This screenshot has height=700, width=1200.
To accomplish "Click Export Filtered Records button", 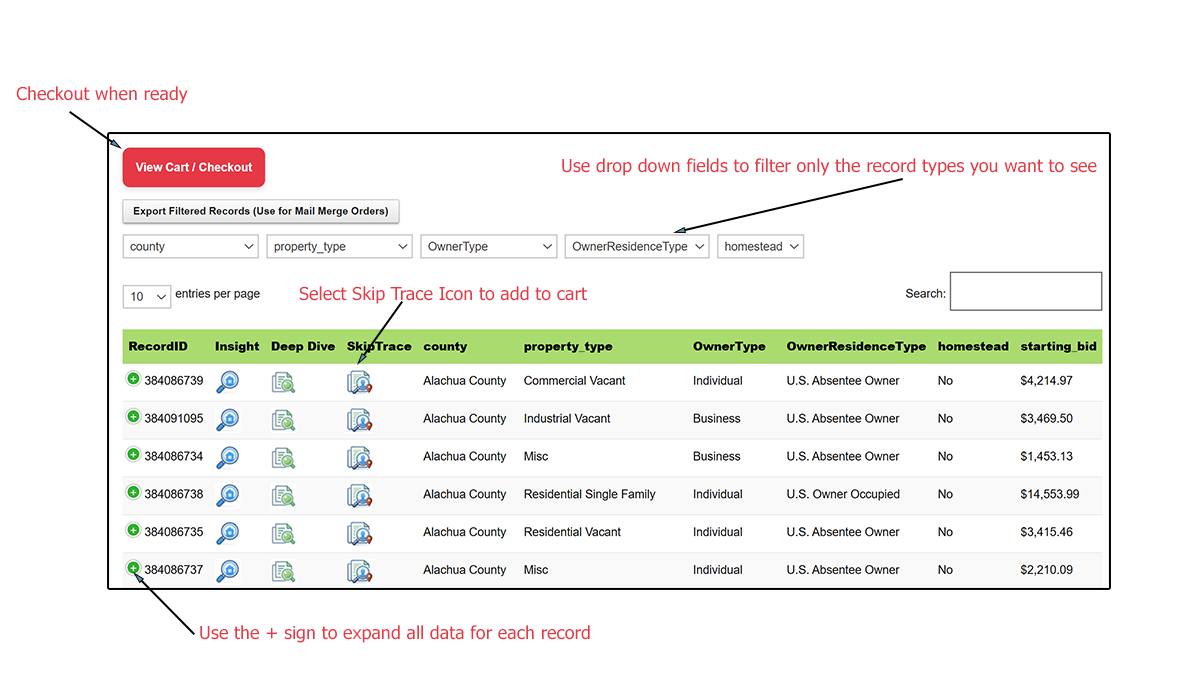I will tap(260, 212).
